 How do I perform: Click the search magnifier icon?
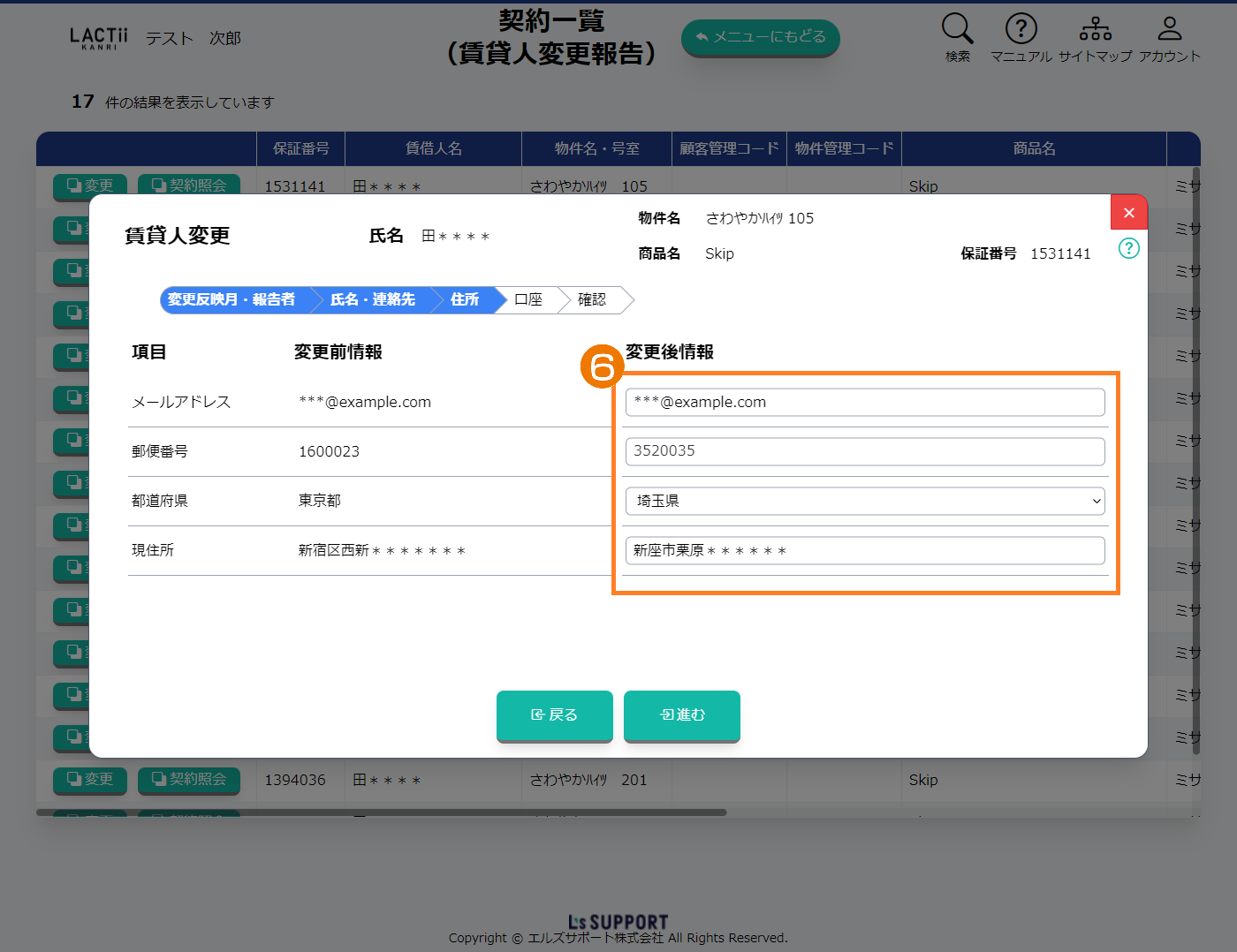pyautogui.click(x=957, y=29)
